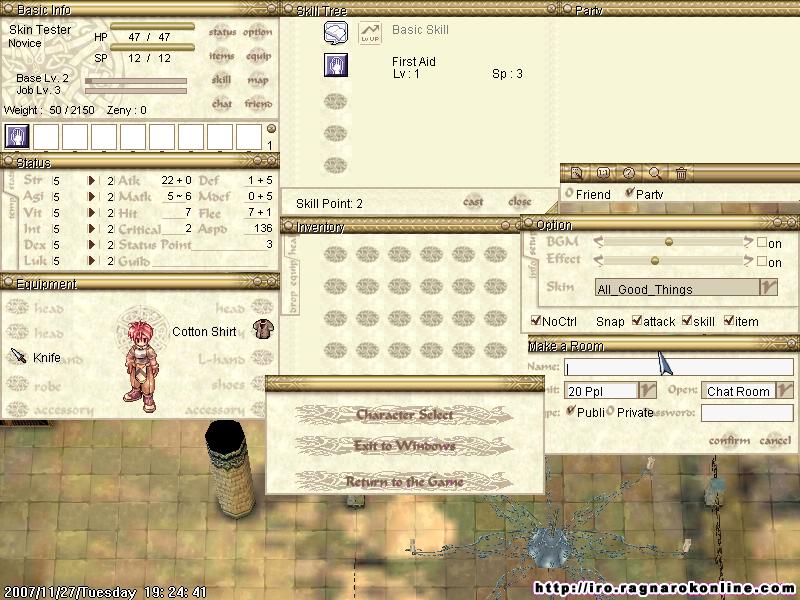800x600 pixels.
Task: Click the cast button in Skill Tree
Action: point(473,202)
